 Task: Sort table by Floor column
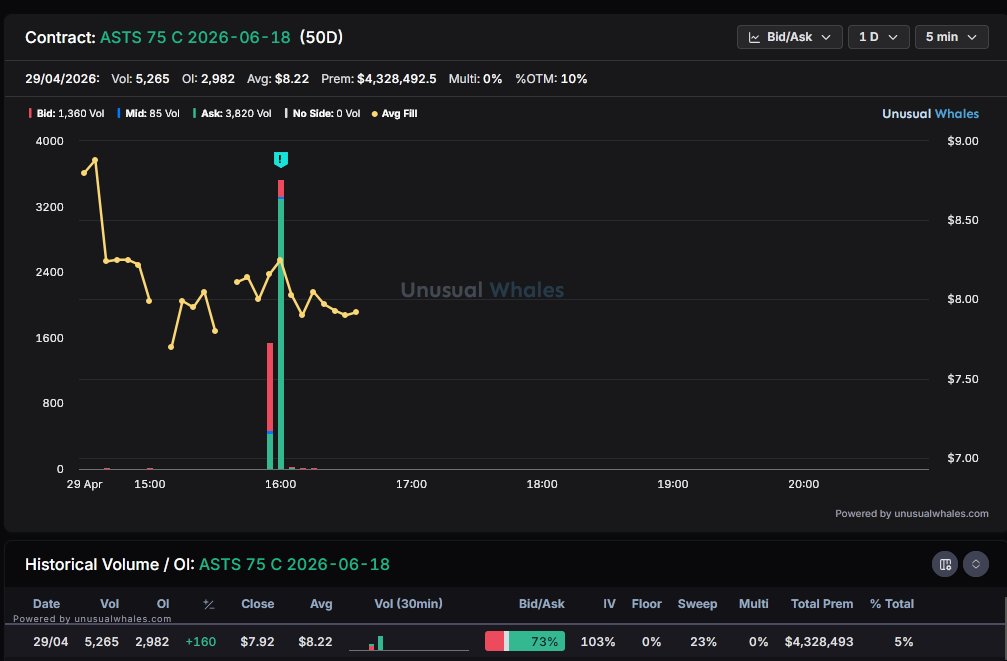(646, 604)
